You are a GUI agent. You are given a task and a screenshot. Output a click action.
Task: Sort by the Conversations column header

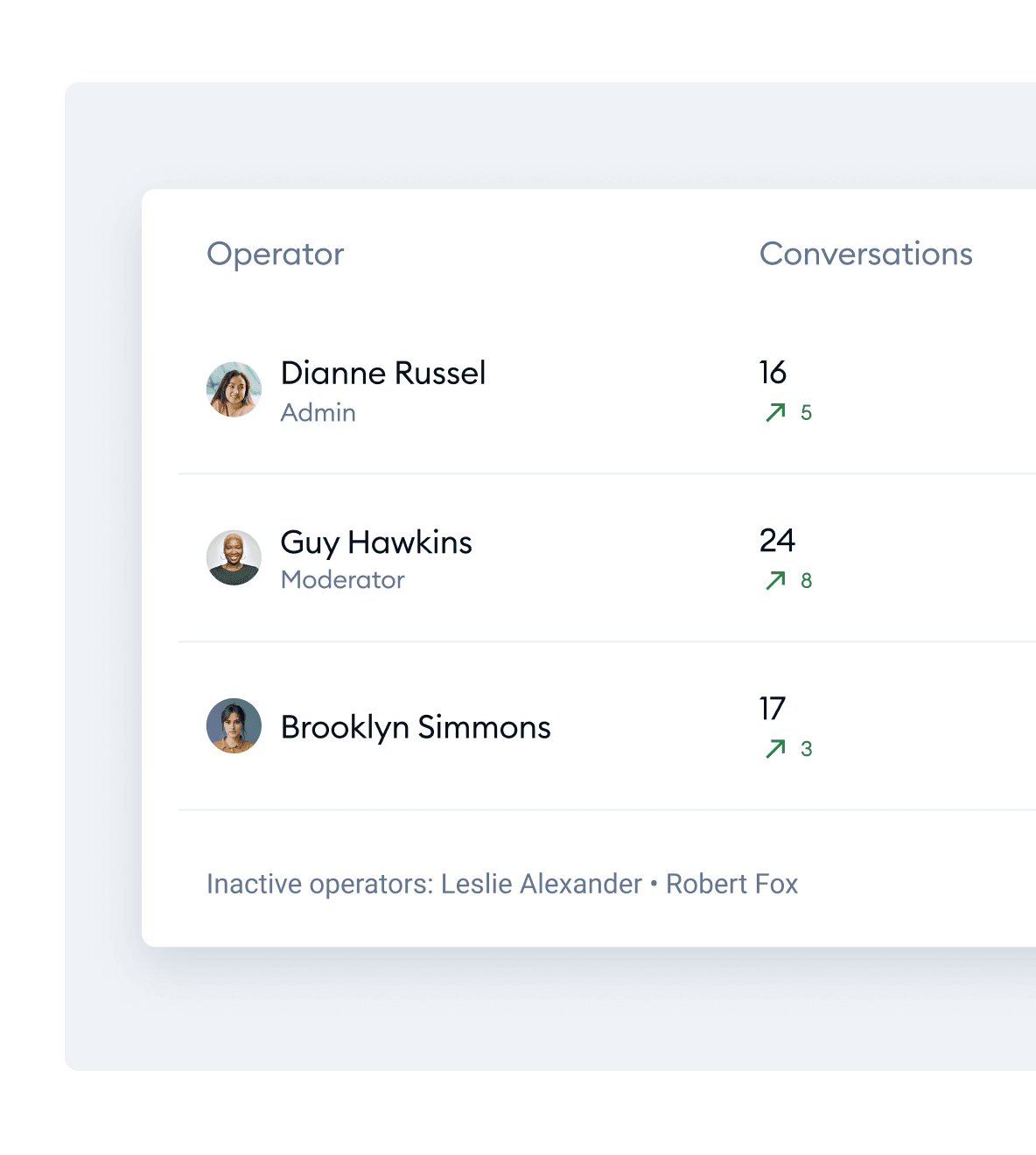[866, 254]
